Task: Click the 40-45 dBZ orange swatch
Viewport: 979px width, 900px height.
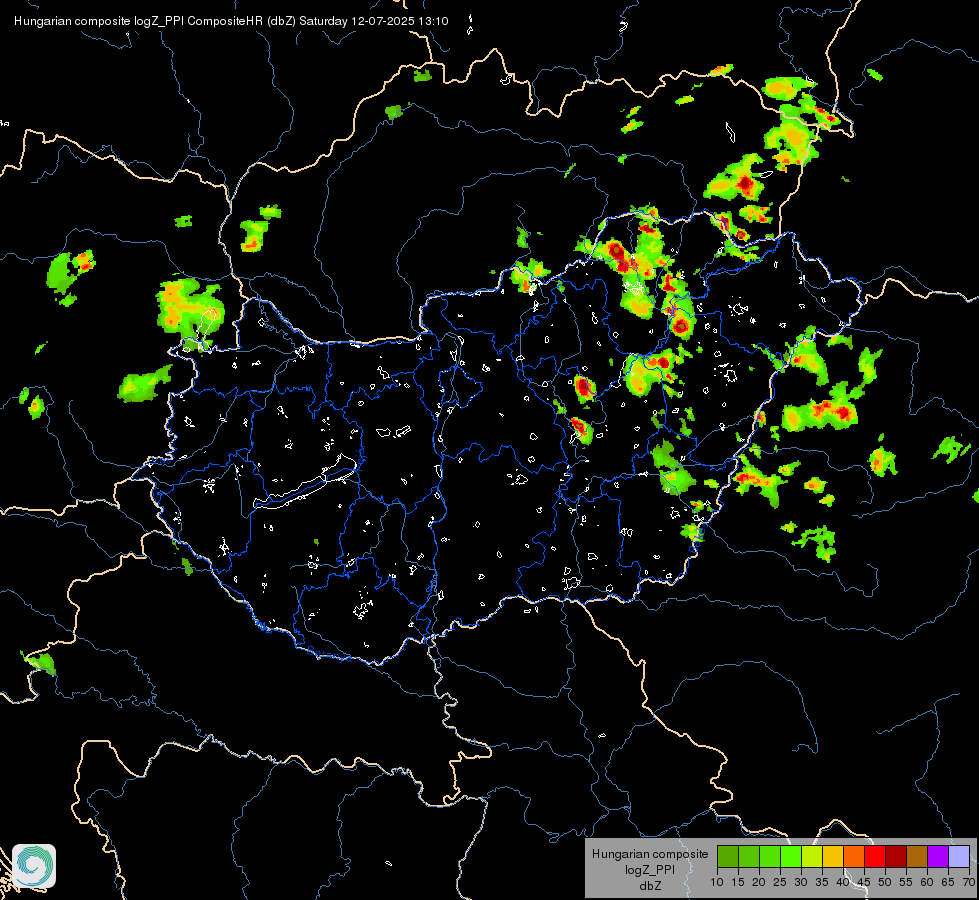Action: coord(854,857)
